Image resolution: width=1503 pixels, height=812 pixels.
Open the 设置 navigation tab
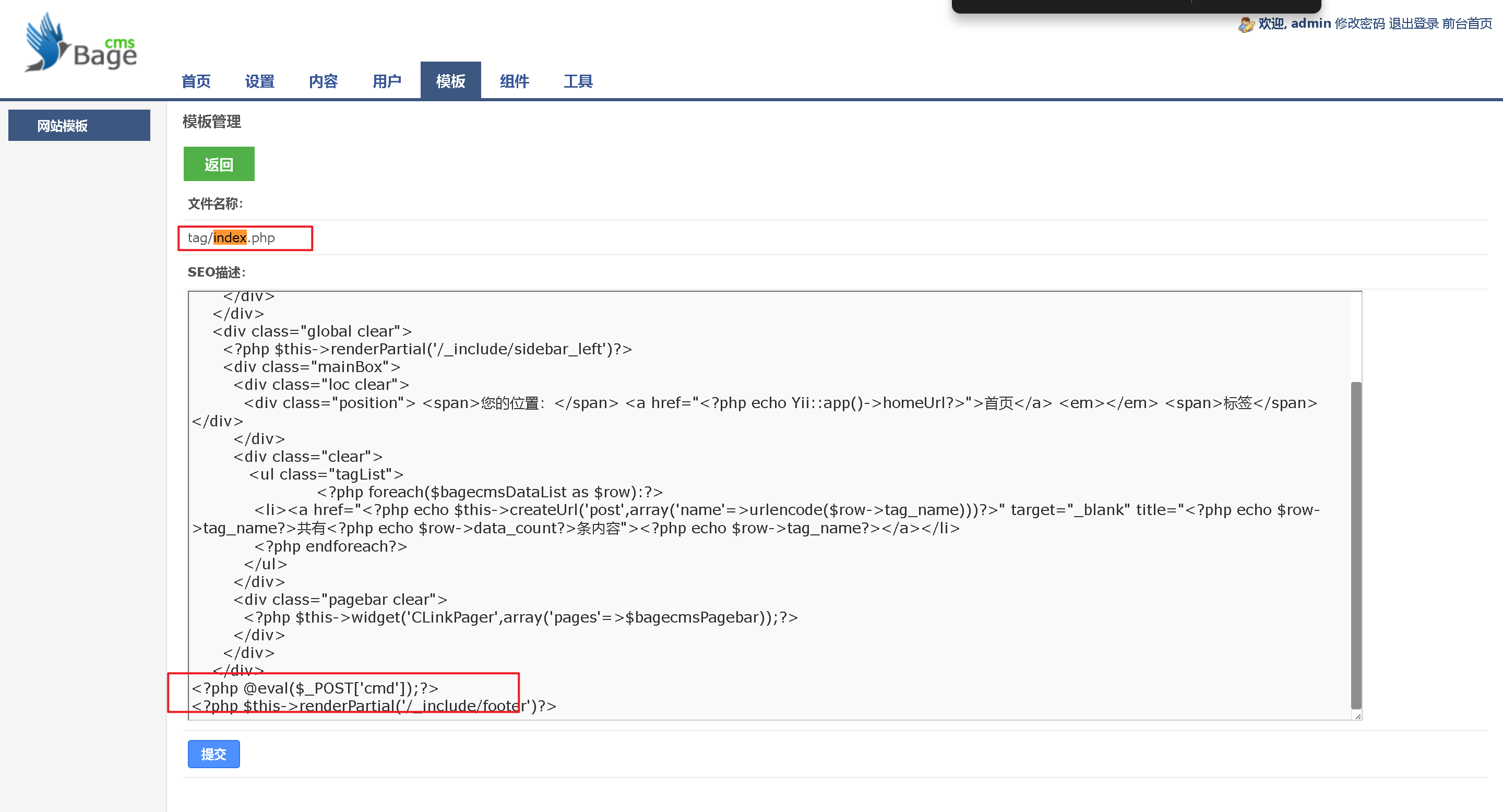coord(260,81)
